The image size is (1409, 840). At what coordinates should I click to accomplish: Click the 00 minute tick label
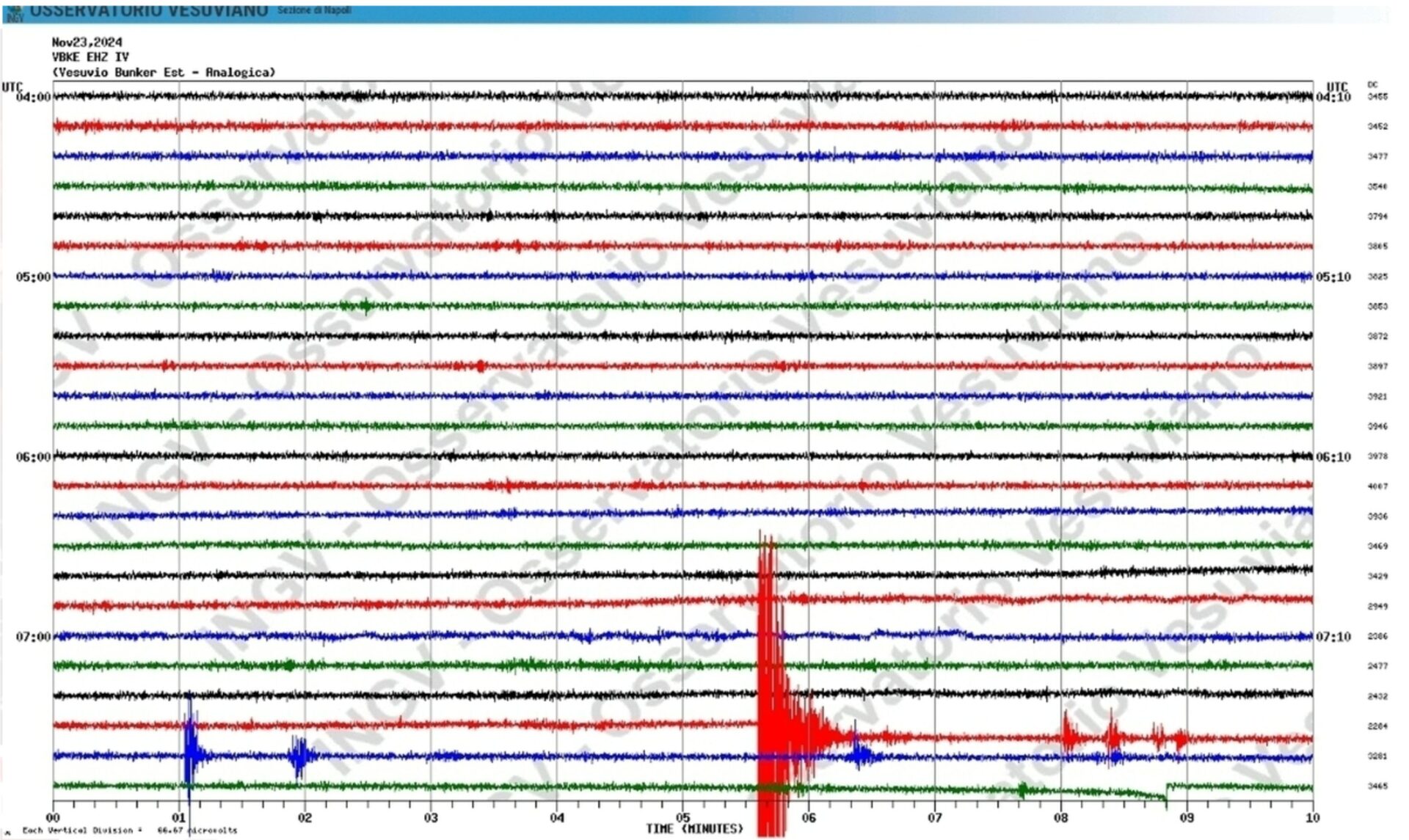53,817
